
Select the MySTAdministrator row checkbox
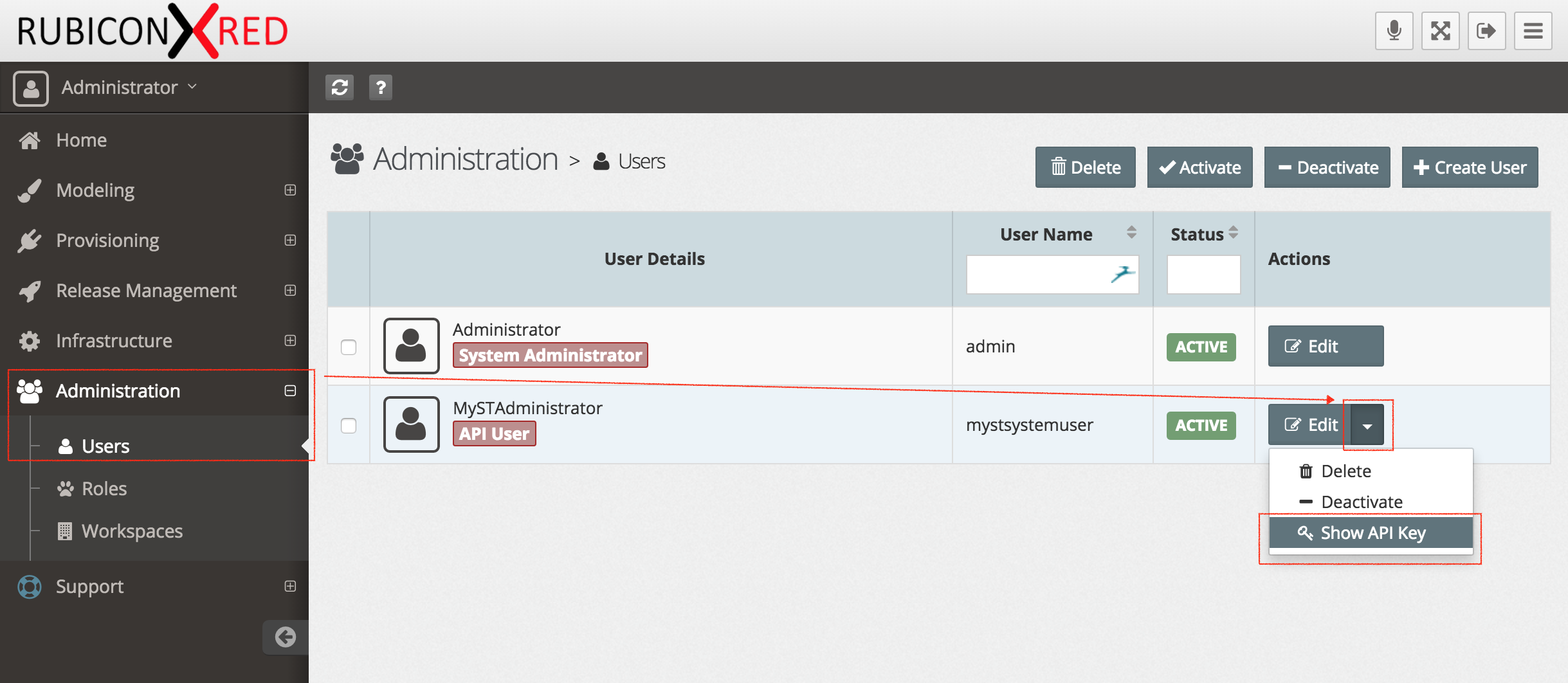(349, 426)
